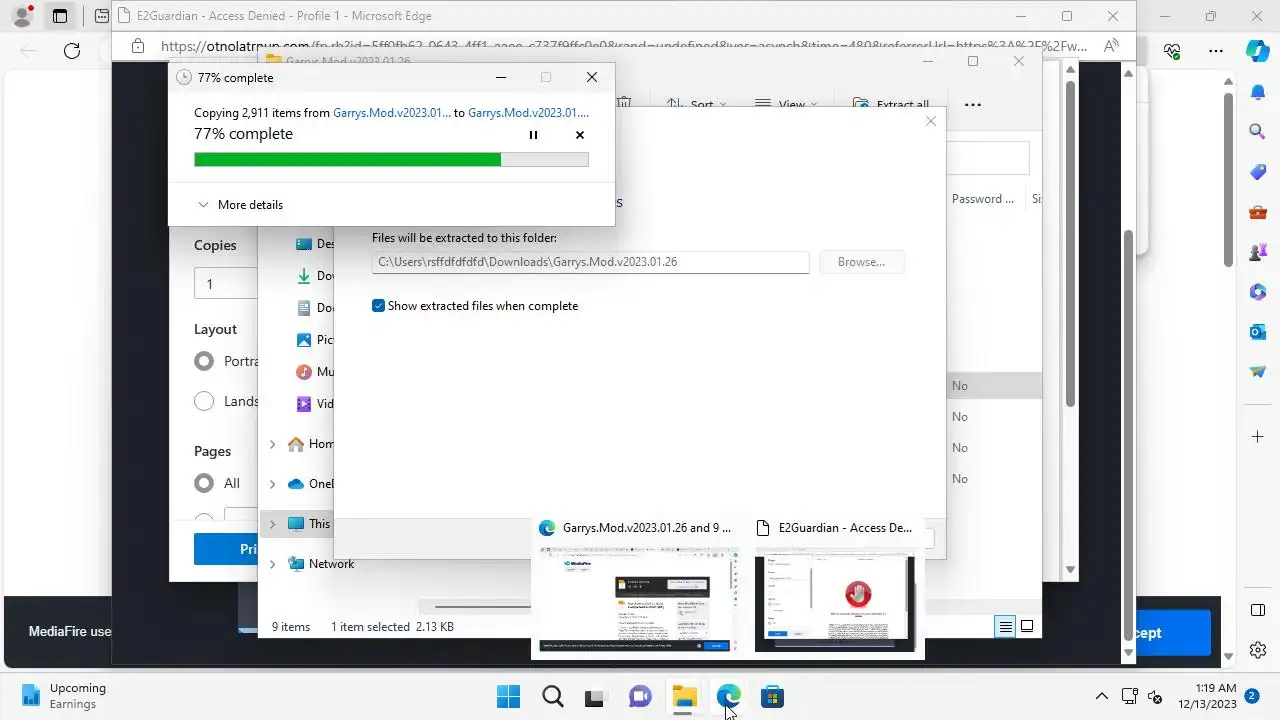
Task: Open Explorer See more ellipsis menu
Action: [972, 104]
